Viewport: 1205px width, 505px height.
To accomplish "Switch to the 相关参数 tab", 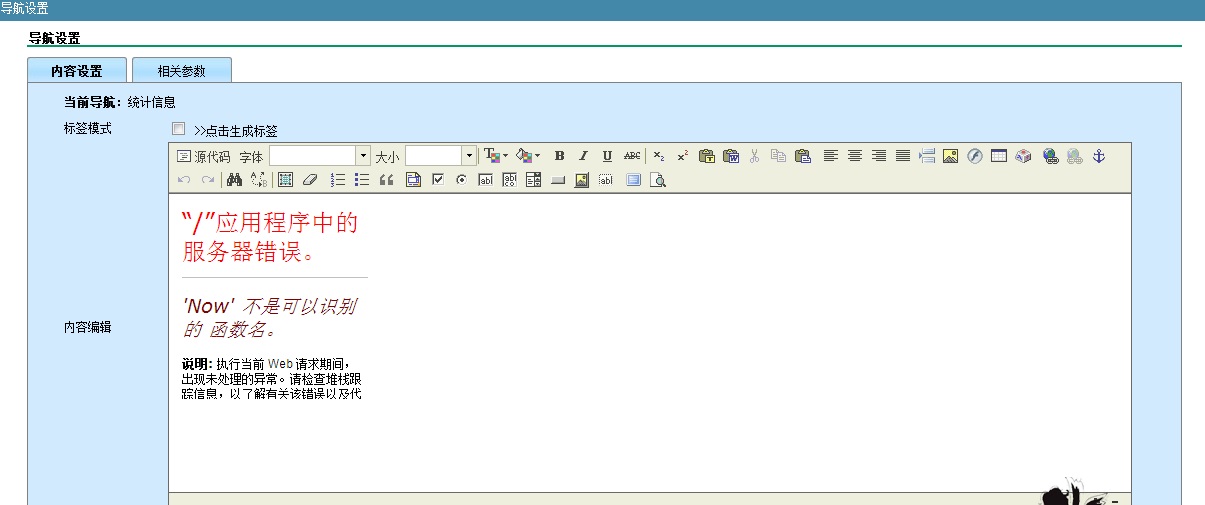I will click(181, 71).
